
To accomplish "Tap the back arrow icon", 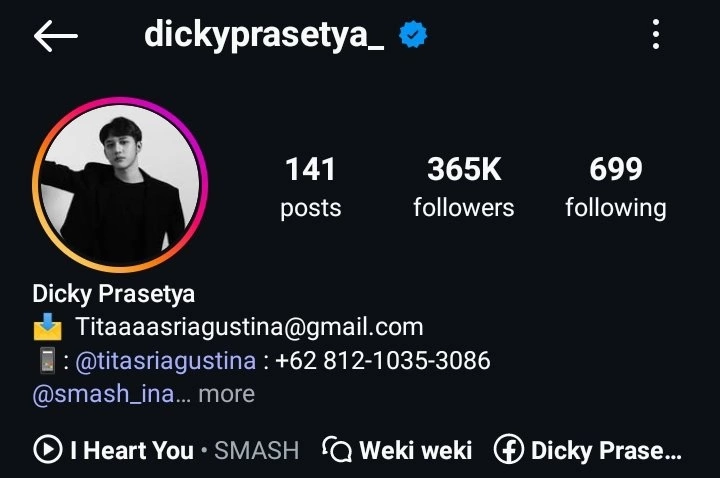I will coord(56,35).
